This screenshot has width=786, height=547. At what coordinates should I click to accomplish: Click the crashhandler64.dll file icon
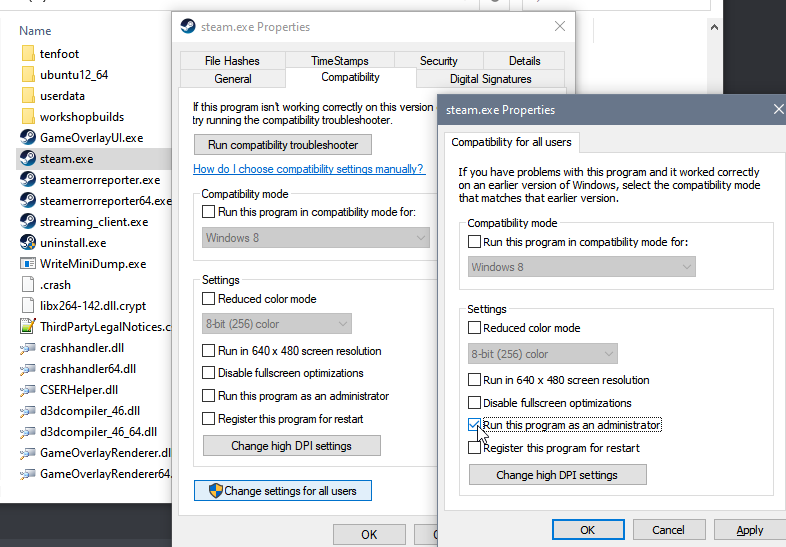click(x=28, y=369)
